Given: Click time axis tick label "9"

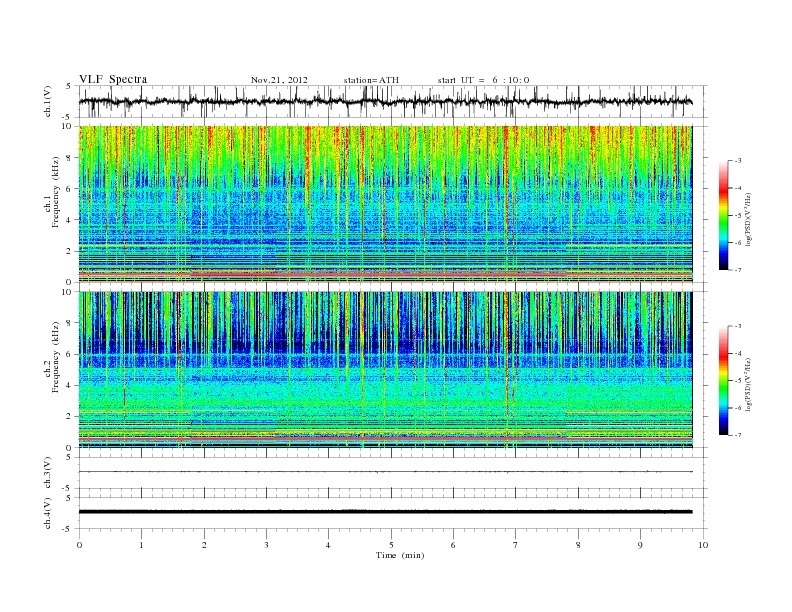Looking at the screenshot, I should pyautogui.click(x=640, y=545).
